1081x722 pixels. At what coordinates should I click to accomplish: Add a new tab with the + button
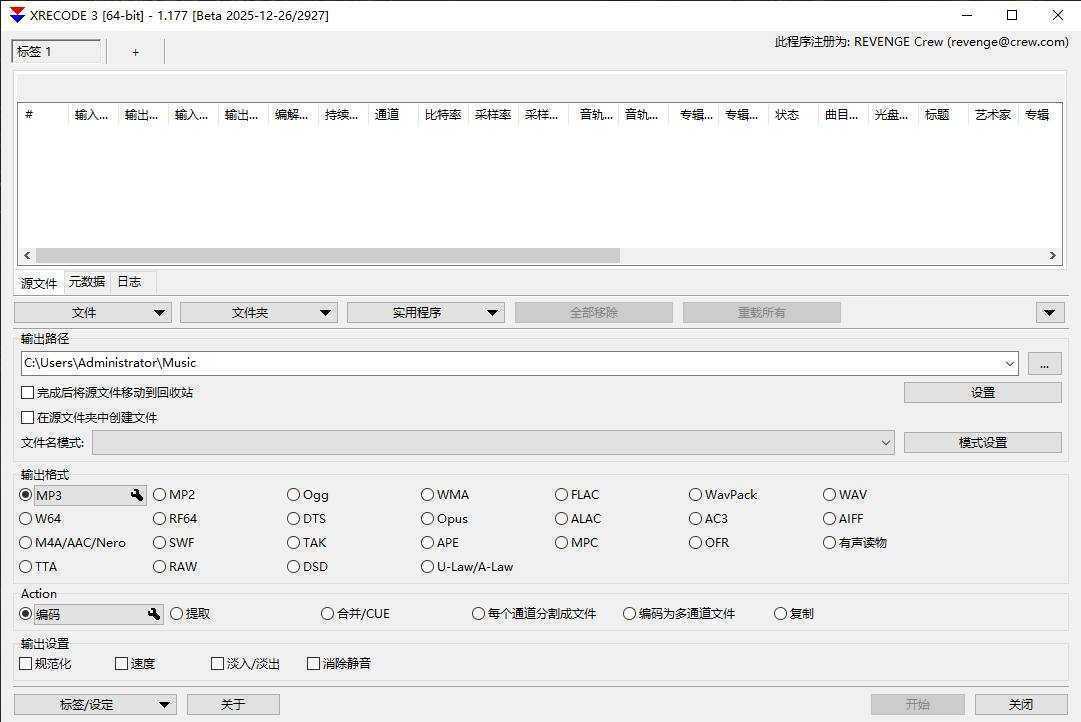click(x=135, y=52)
